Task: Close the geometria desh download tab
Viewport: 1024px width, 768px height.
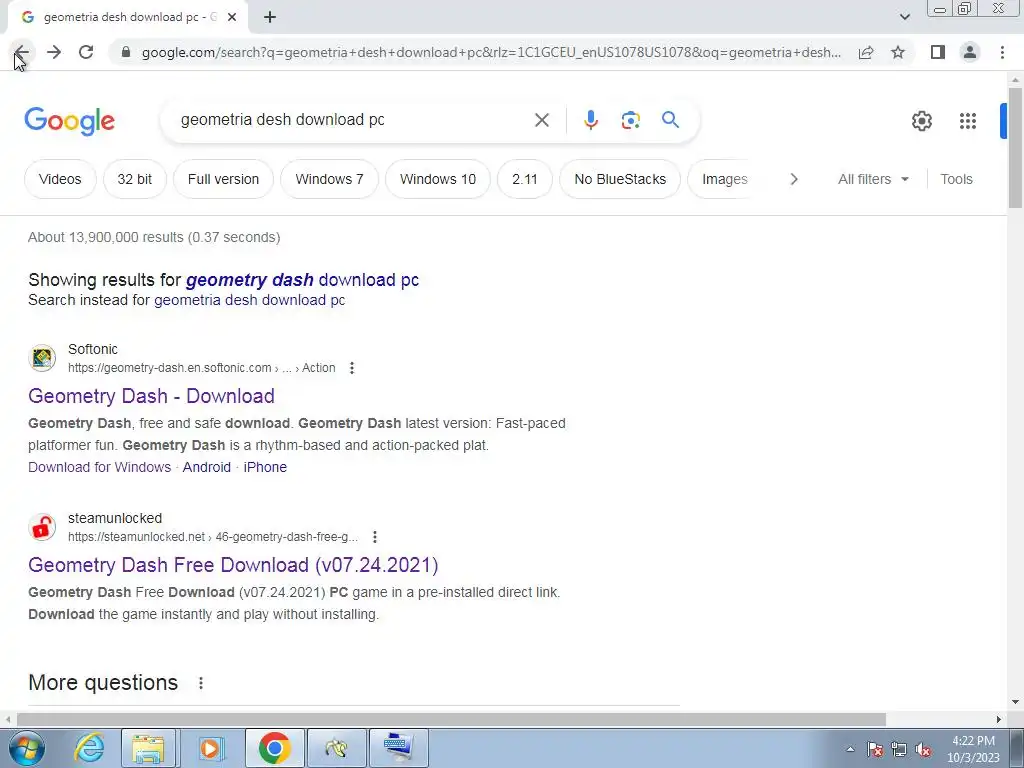Action: click(232, 17)
